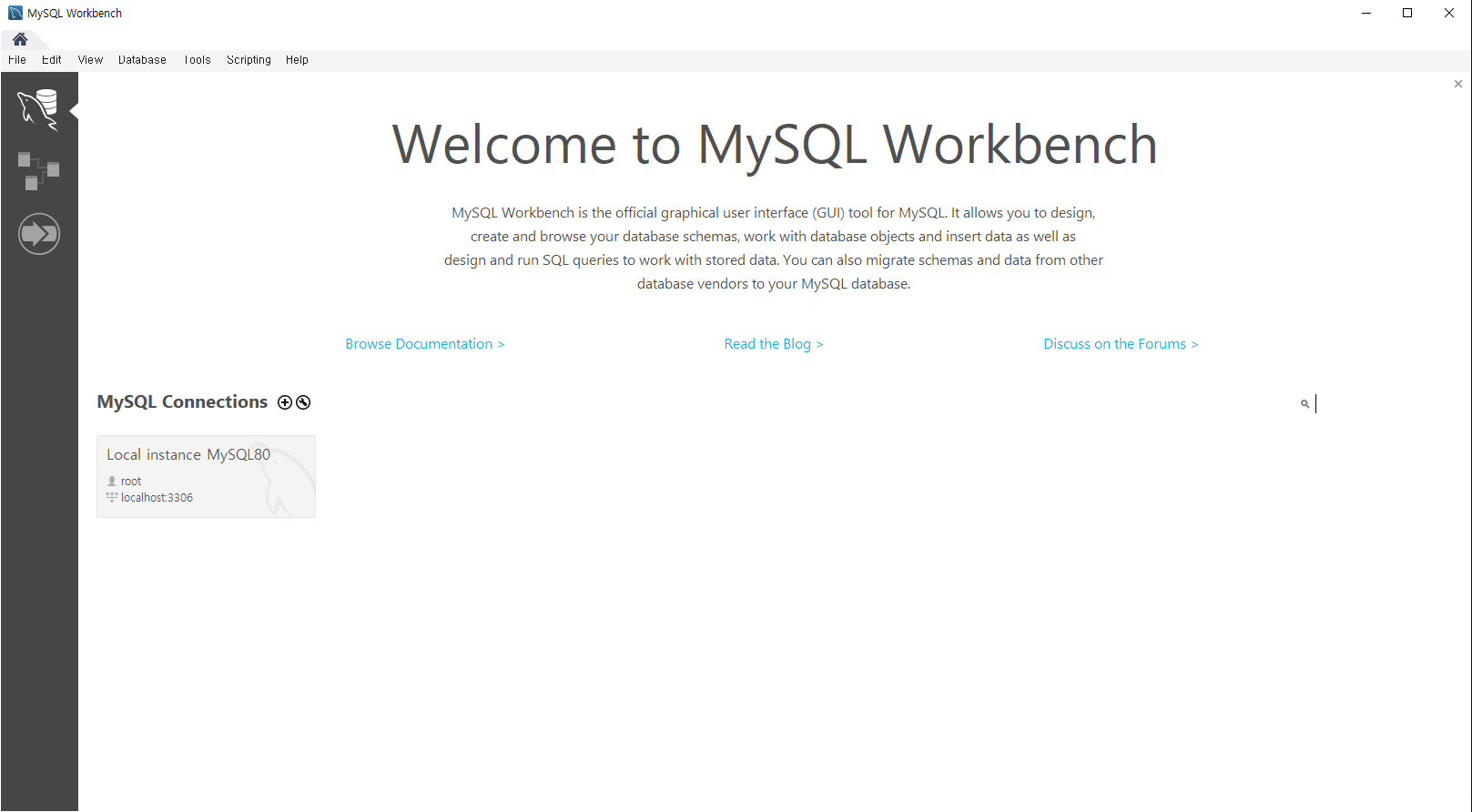Screen dimensions: 1472x812
Task: Open the Local instance MySQL80 connection tile
Action: [206, 476]
